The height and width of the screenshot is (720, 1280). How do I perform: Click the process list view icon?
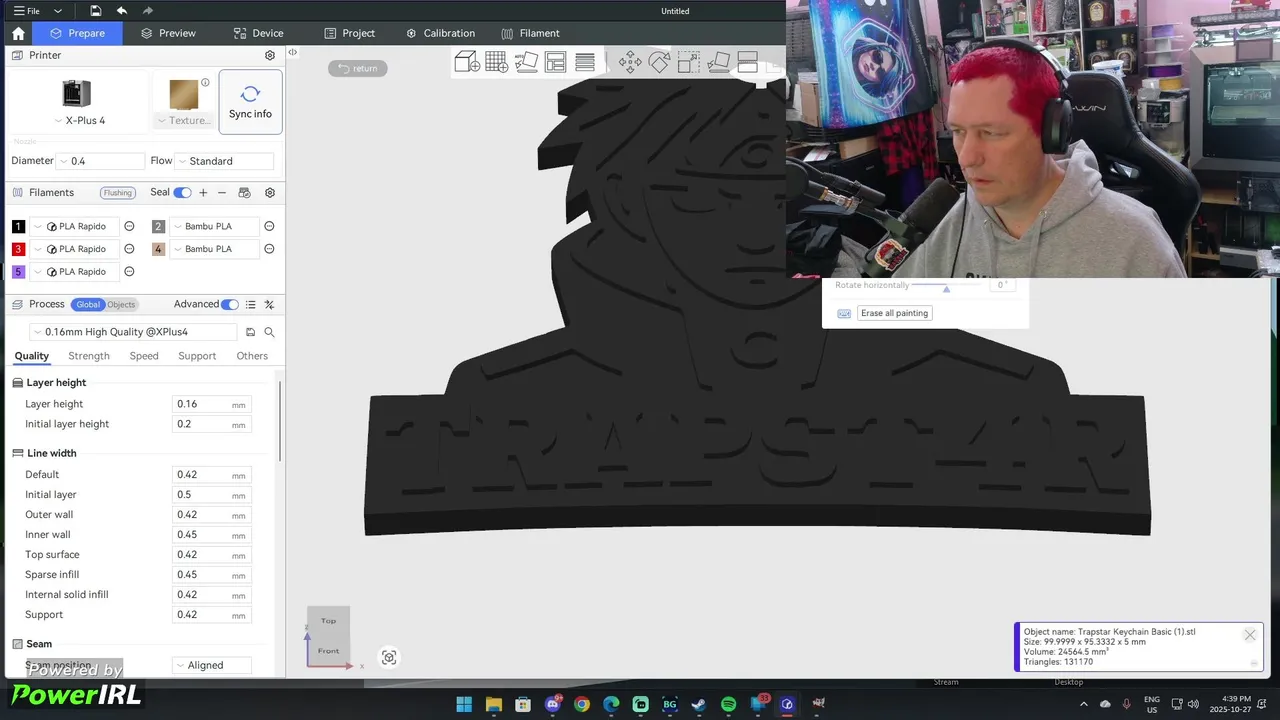point(251,305)
